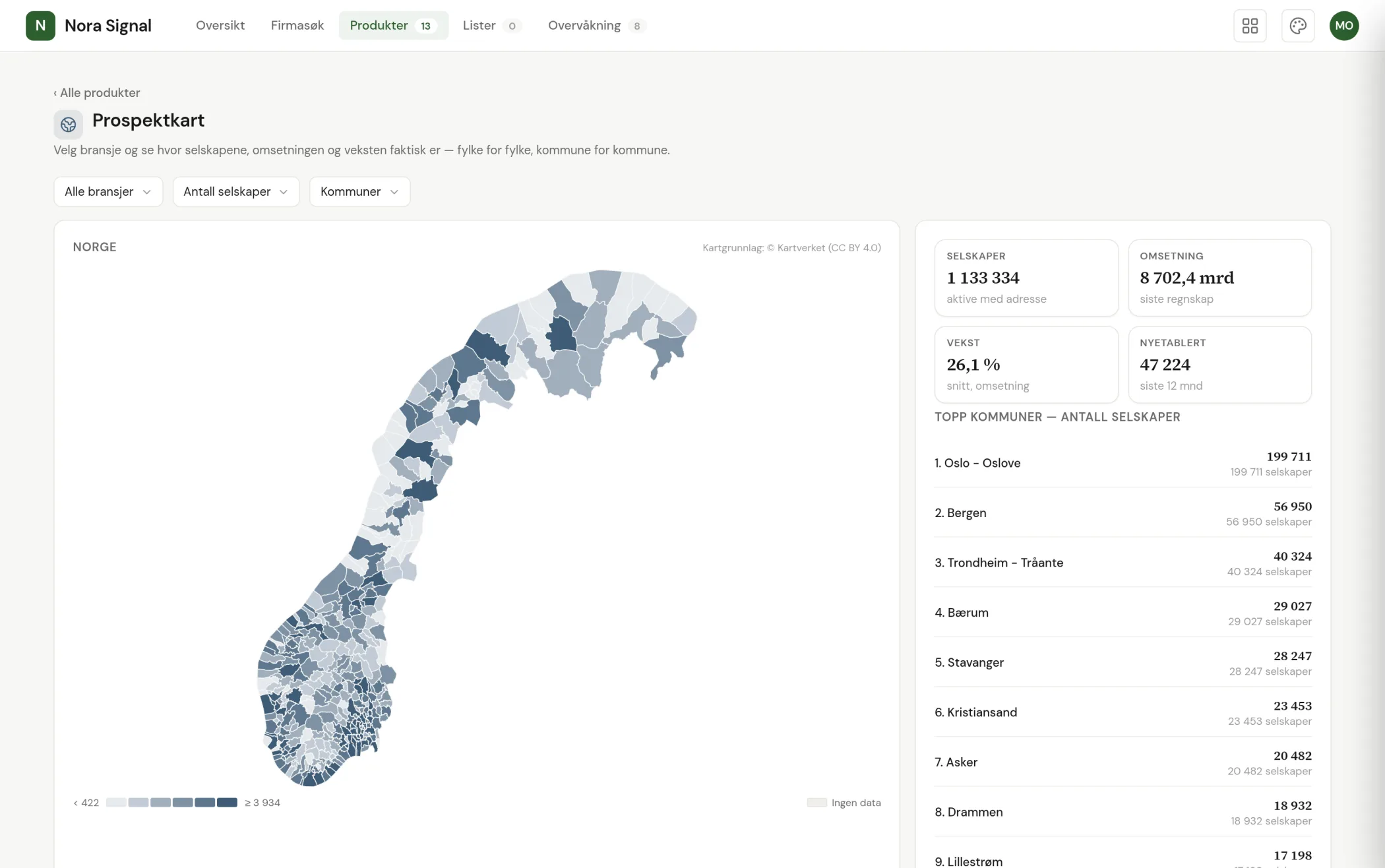Click the Nora Signal brand name

click(108, 26)
